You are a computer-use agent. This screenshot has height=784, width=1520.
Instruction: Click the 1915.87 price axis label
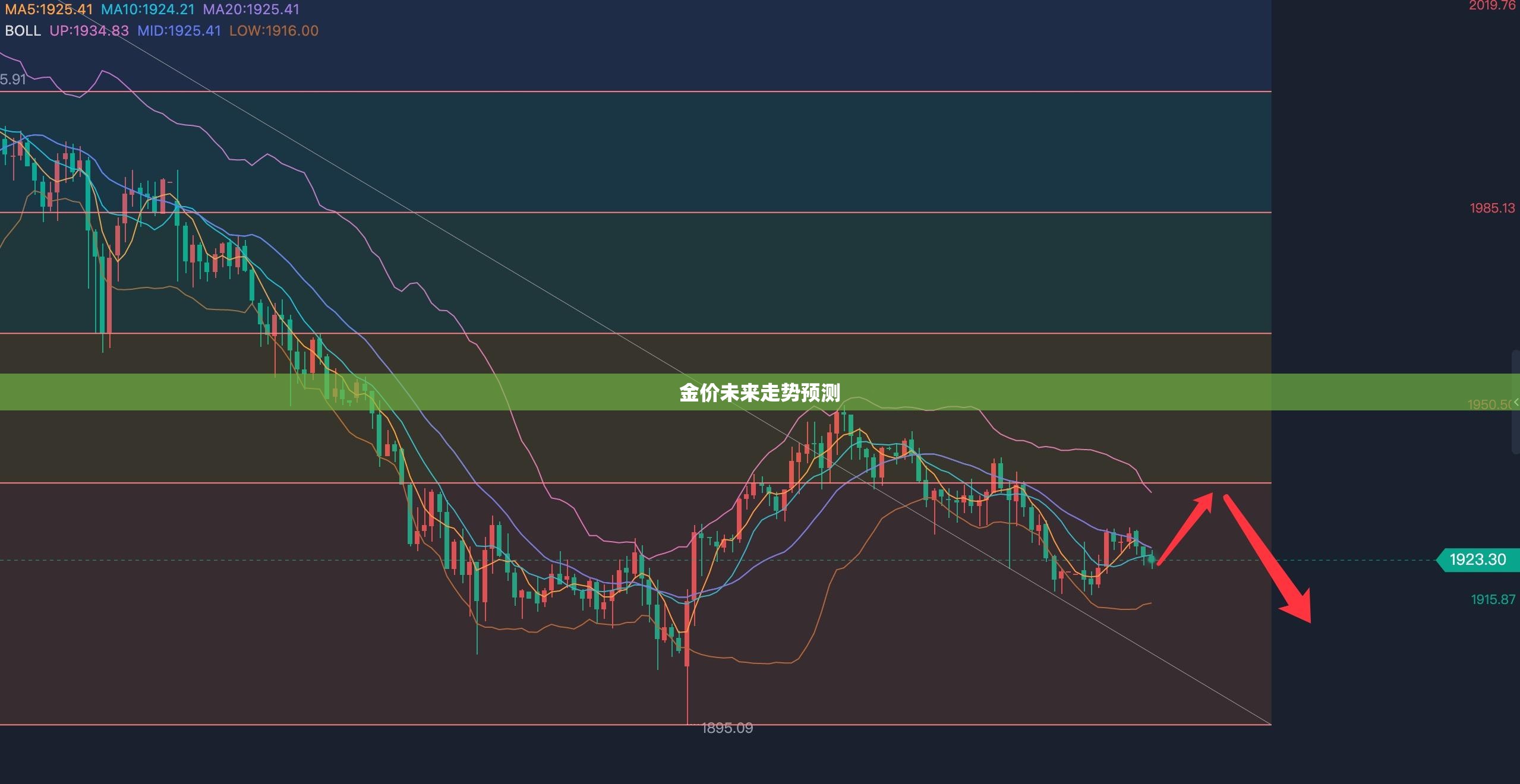click(x=1493, y=599)
